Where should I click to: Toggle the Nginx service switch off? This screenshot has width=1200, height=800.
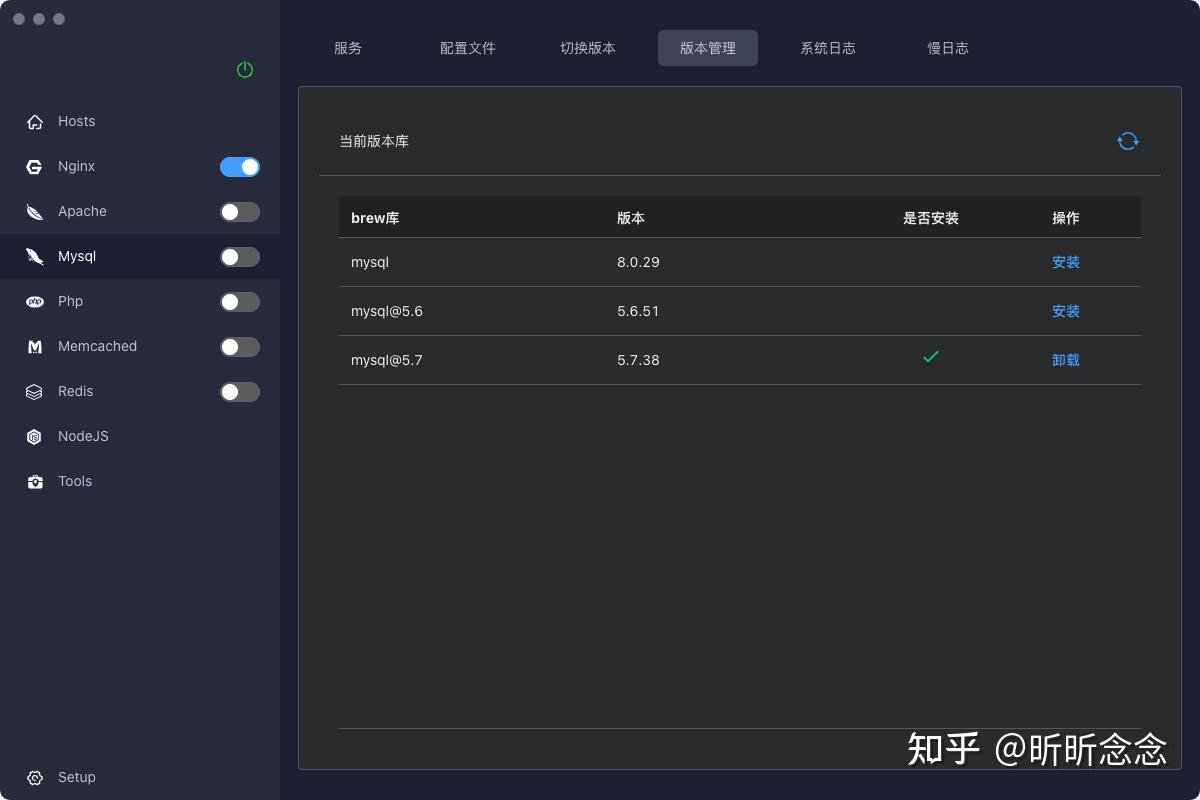(x=240, y=166)
